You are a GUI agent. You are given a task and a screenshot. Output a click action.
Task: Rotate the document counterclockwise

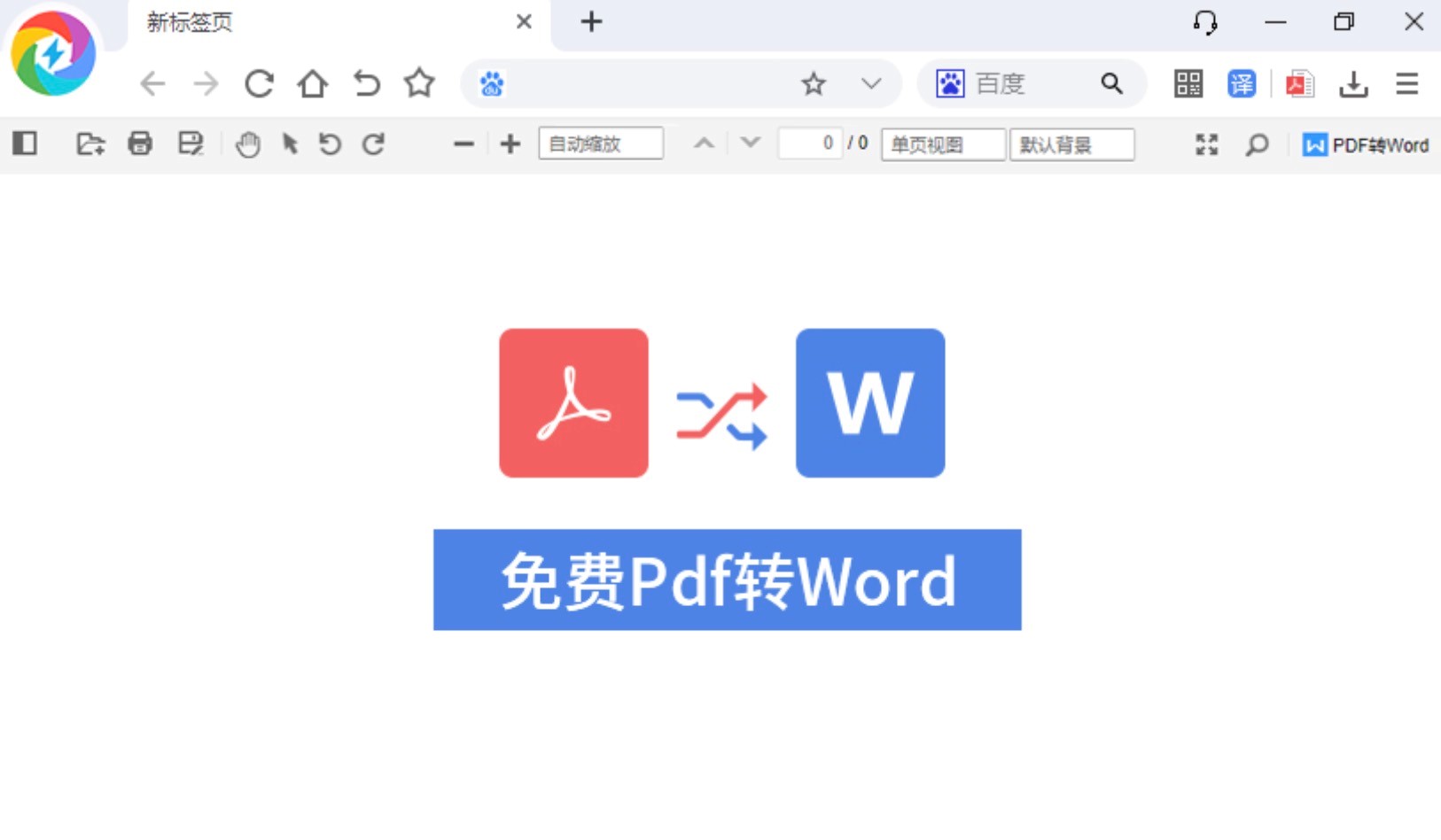point(330,144)
